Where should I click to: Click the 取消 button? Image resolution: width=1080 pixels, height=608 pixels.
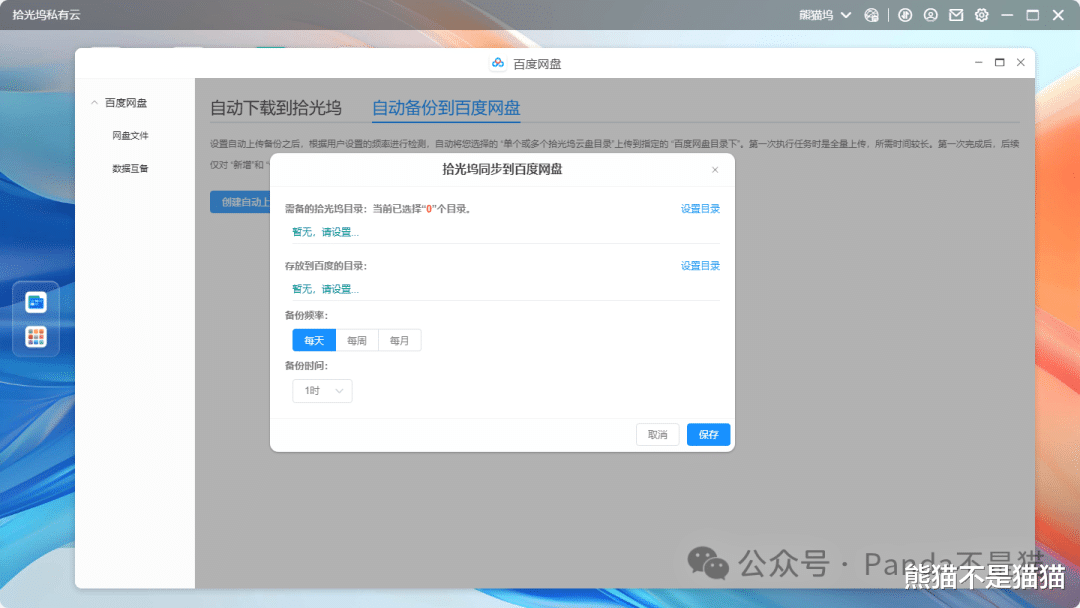(x=658, y=434)
